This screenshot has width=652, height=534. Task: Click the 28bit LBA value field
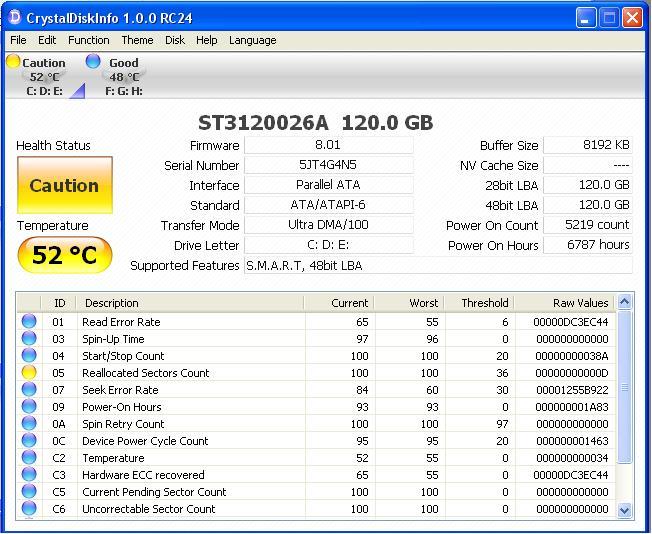588,185
